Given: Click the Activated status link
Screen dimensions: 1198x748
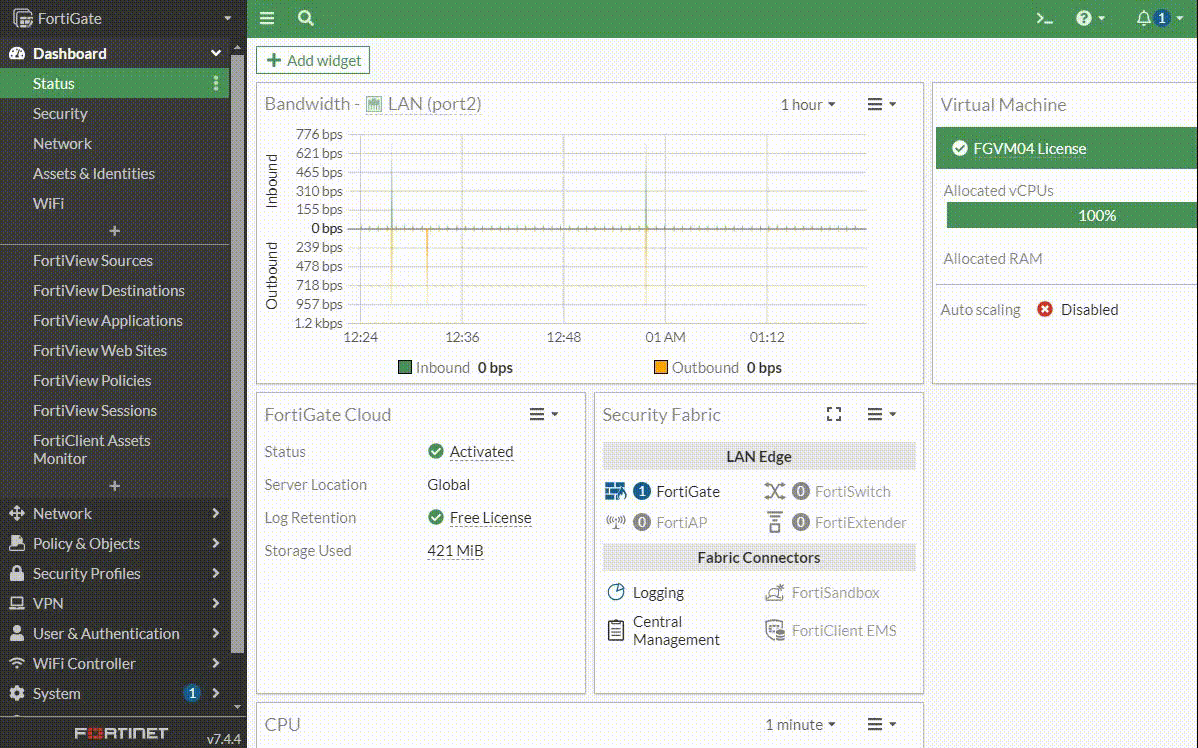Looking at the screenshot, I should 481,452.
